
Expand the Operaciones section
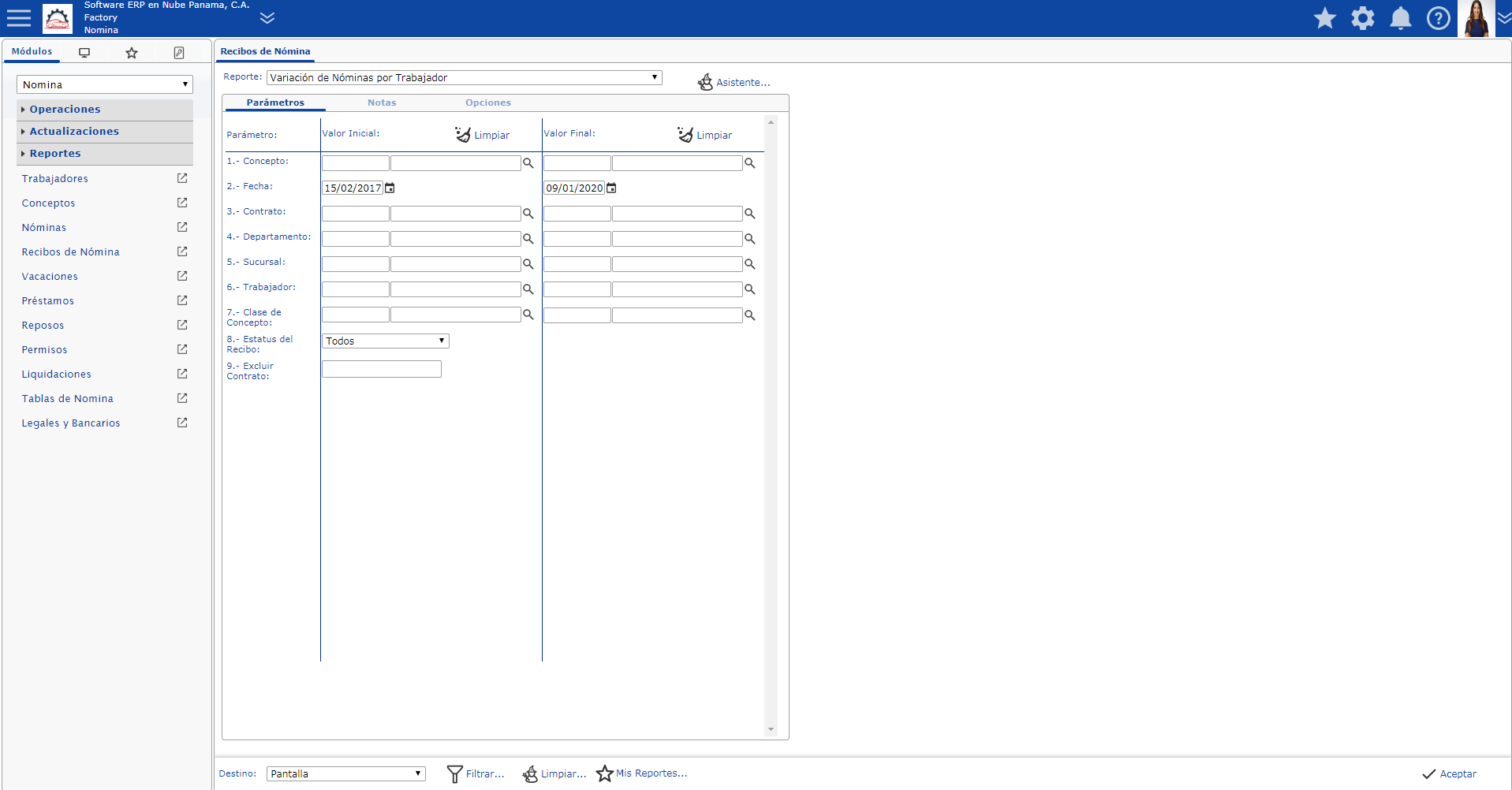[65, 110]
